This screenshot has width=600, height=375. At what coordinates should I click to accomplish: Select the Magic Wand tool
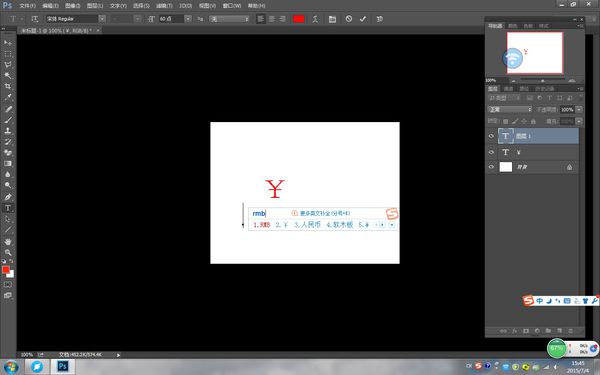click(8, 75)
